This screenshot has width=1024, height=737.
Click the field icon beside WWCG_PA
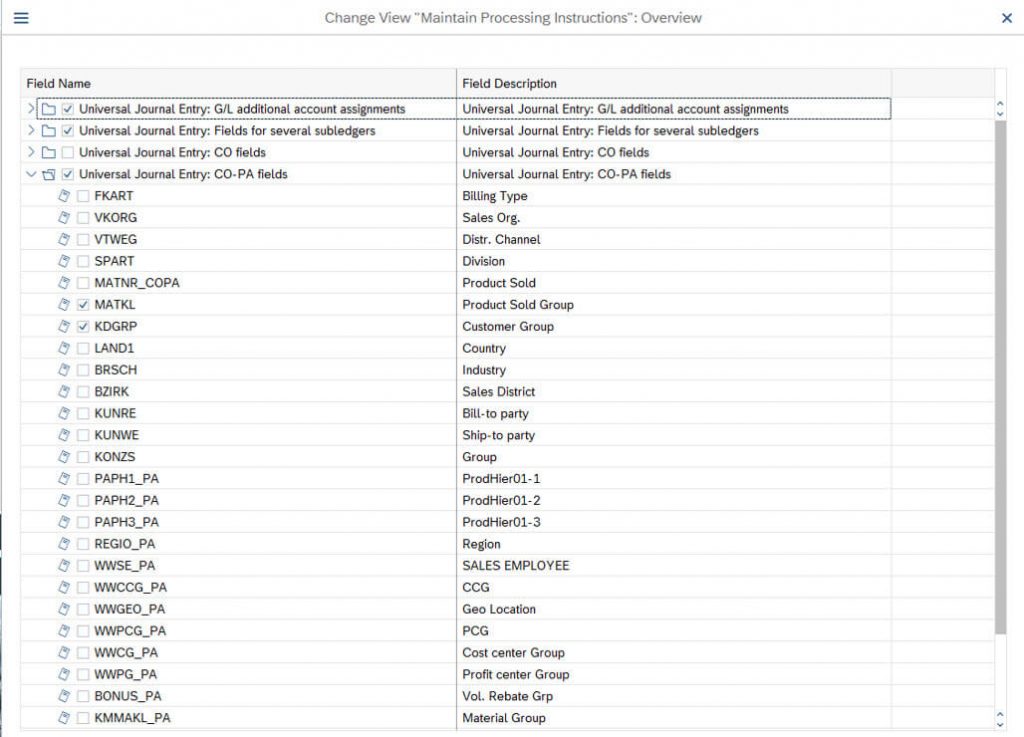(x=64, y=653)
